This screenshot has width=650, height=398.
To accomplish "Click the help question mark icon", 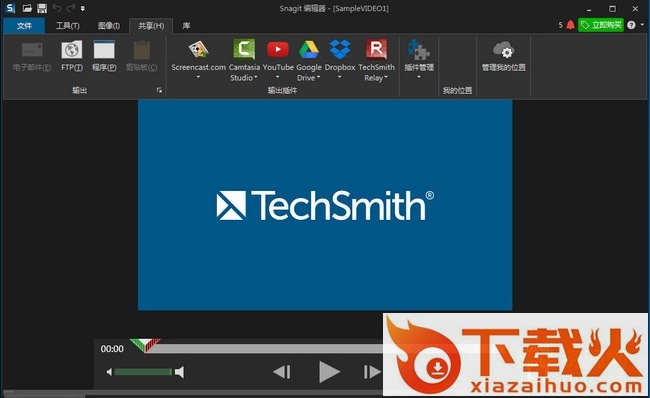I will coord(631,25).
